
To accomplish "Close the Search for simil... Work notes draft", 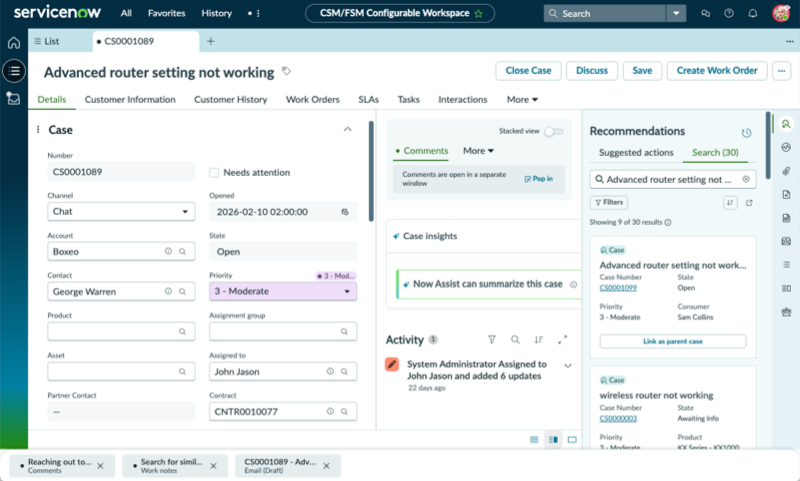I will (213, 466).
